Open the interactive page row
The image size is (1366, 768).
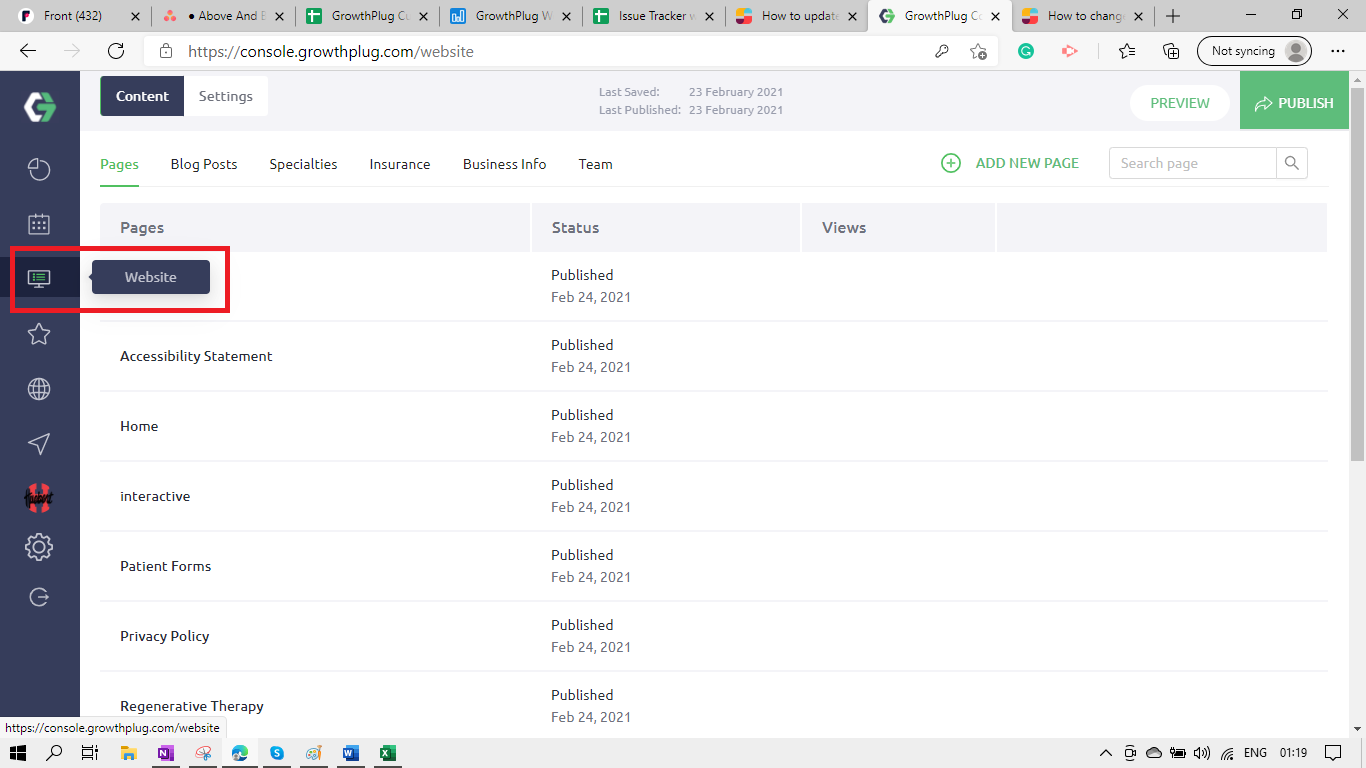click(713, 496)
